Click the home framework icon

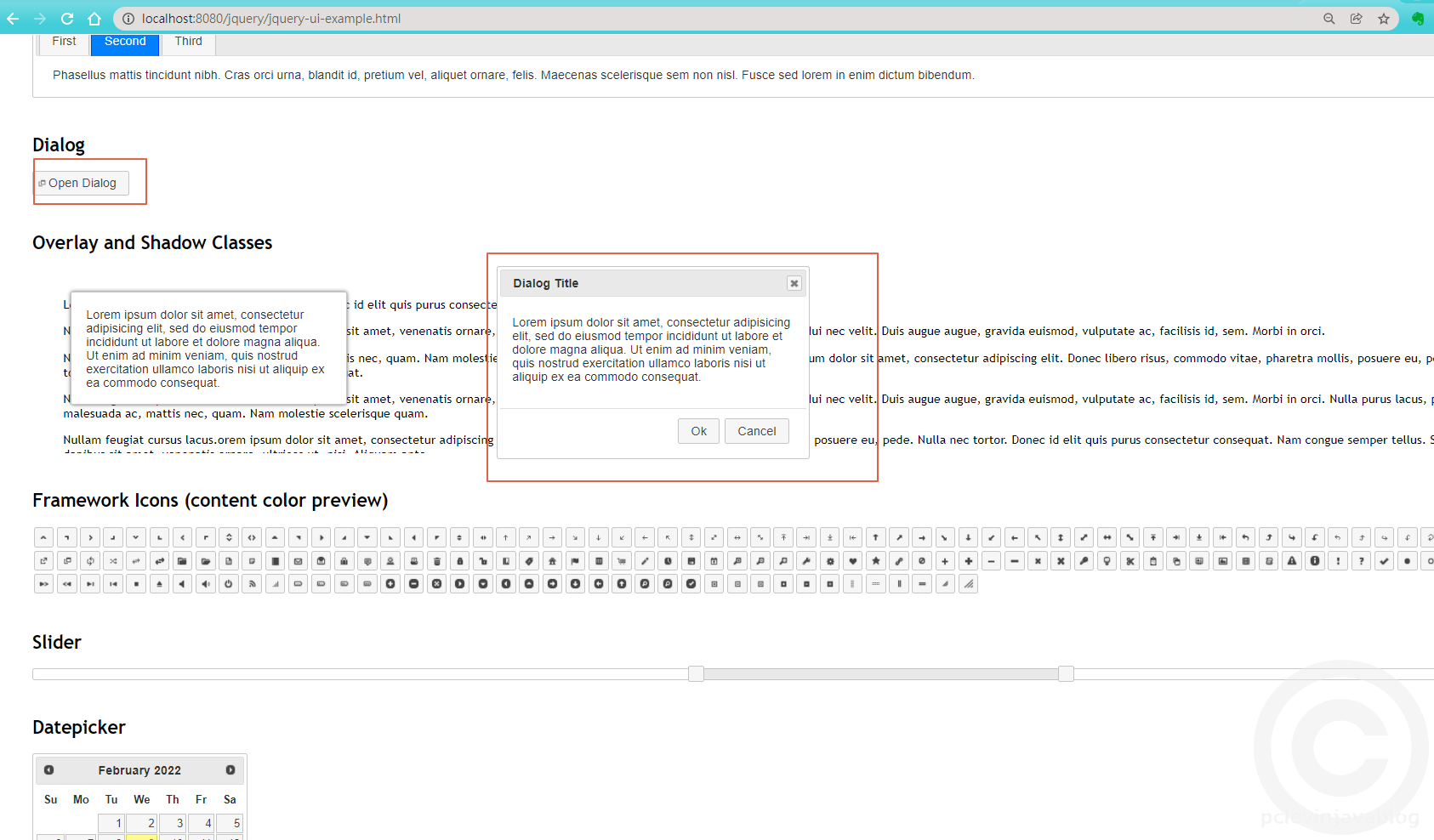[552, 561]
